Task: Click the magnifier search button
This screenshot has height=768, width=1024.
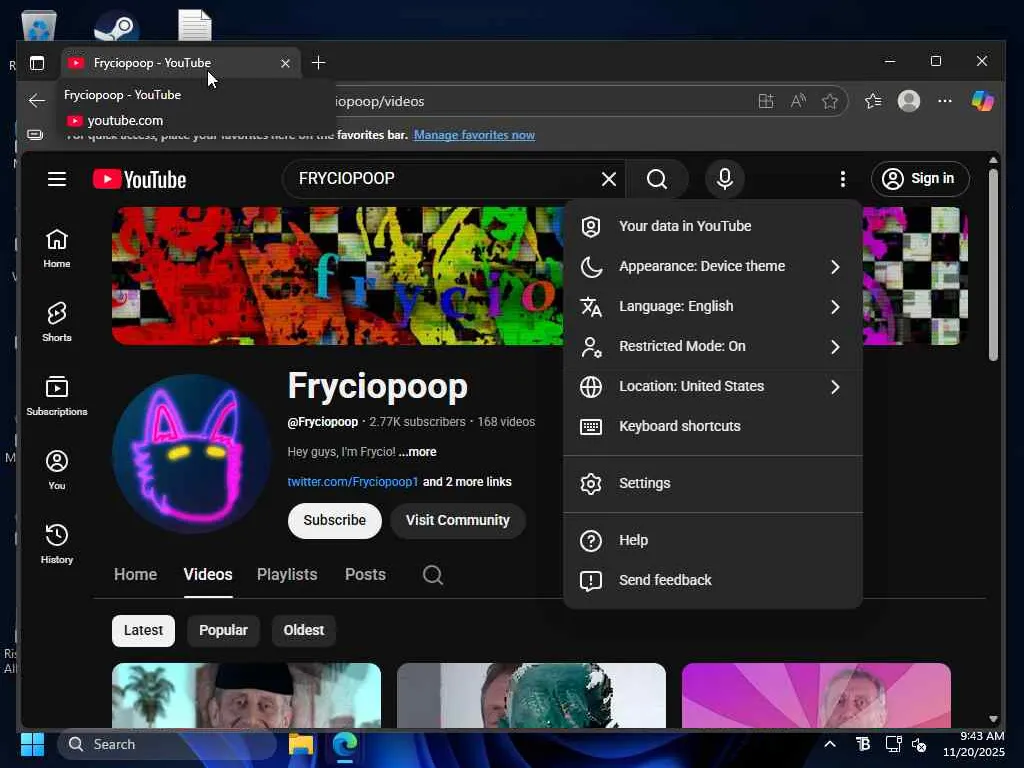Action: 657,179
